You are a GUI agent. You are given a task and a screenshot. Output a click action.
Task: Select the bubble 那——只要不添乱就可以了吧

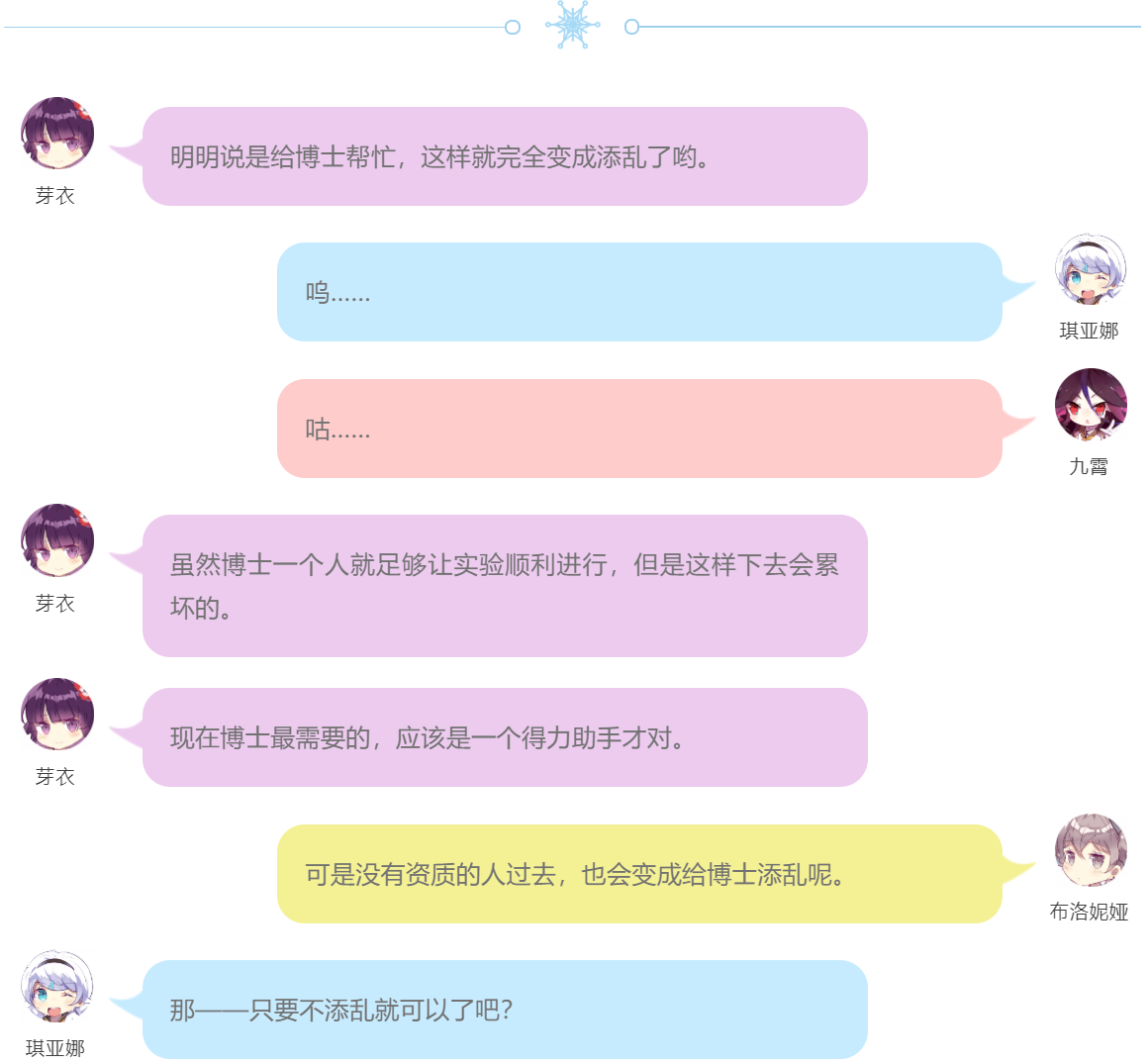(505, 1010)
